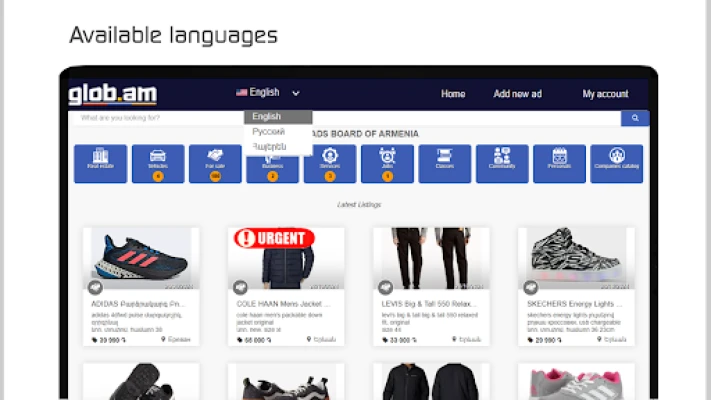Screen dimensions: 711x400
Task: Open Add new ad in the navigation
Action: pyautogui.click(x=517, y=94)
